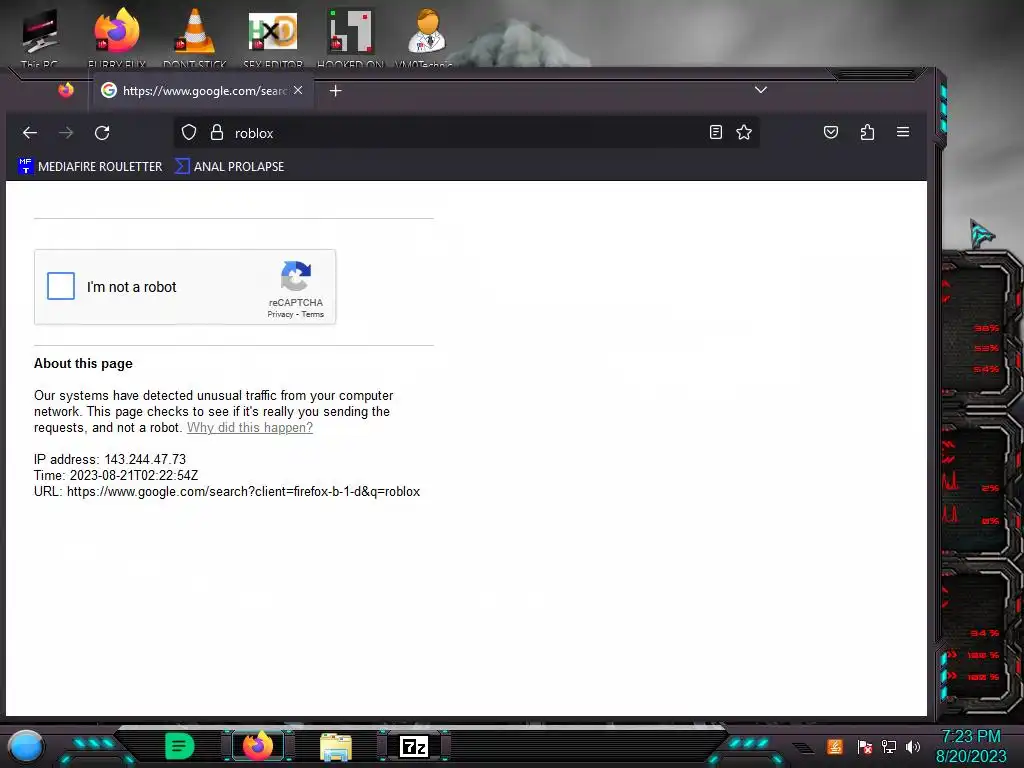Click the Java tray icon
Viewport: 1024px width, 768px height.
pyautogui.click(x=835, y=746)
